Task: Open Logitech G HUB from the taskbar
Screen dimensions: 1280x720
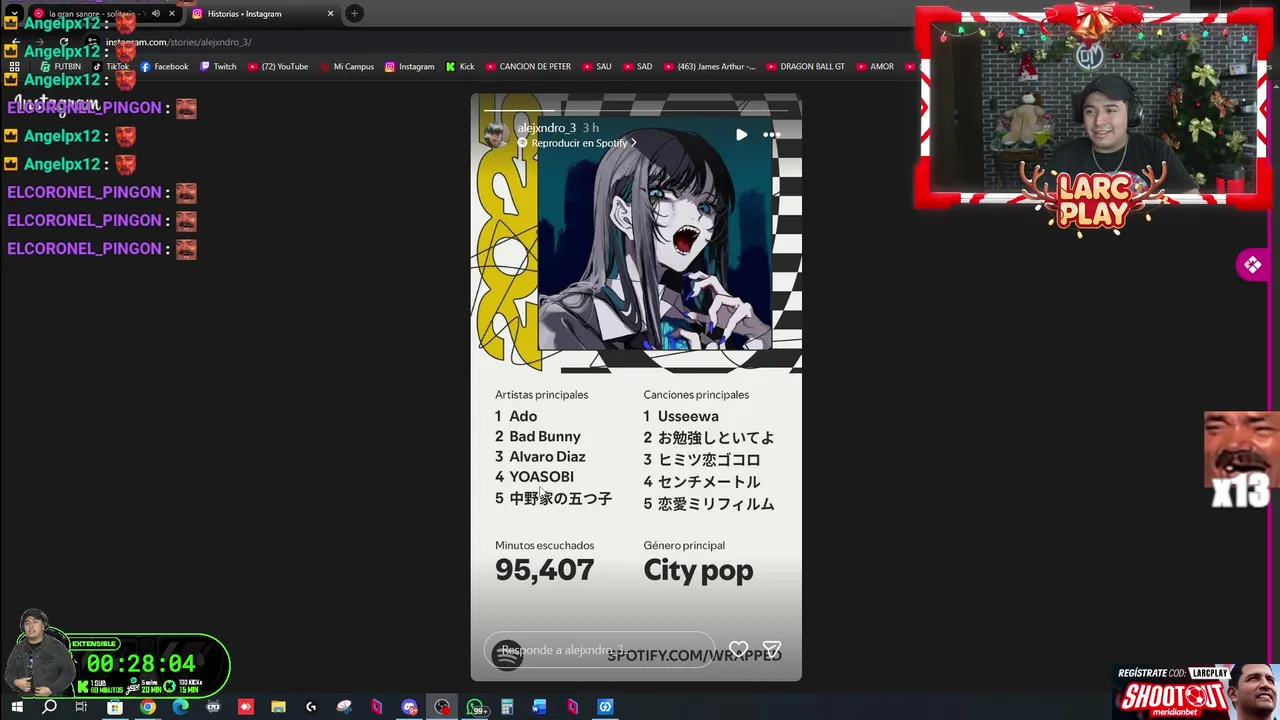Action: point(311,707)
